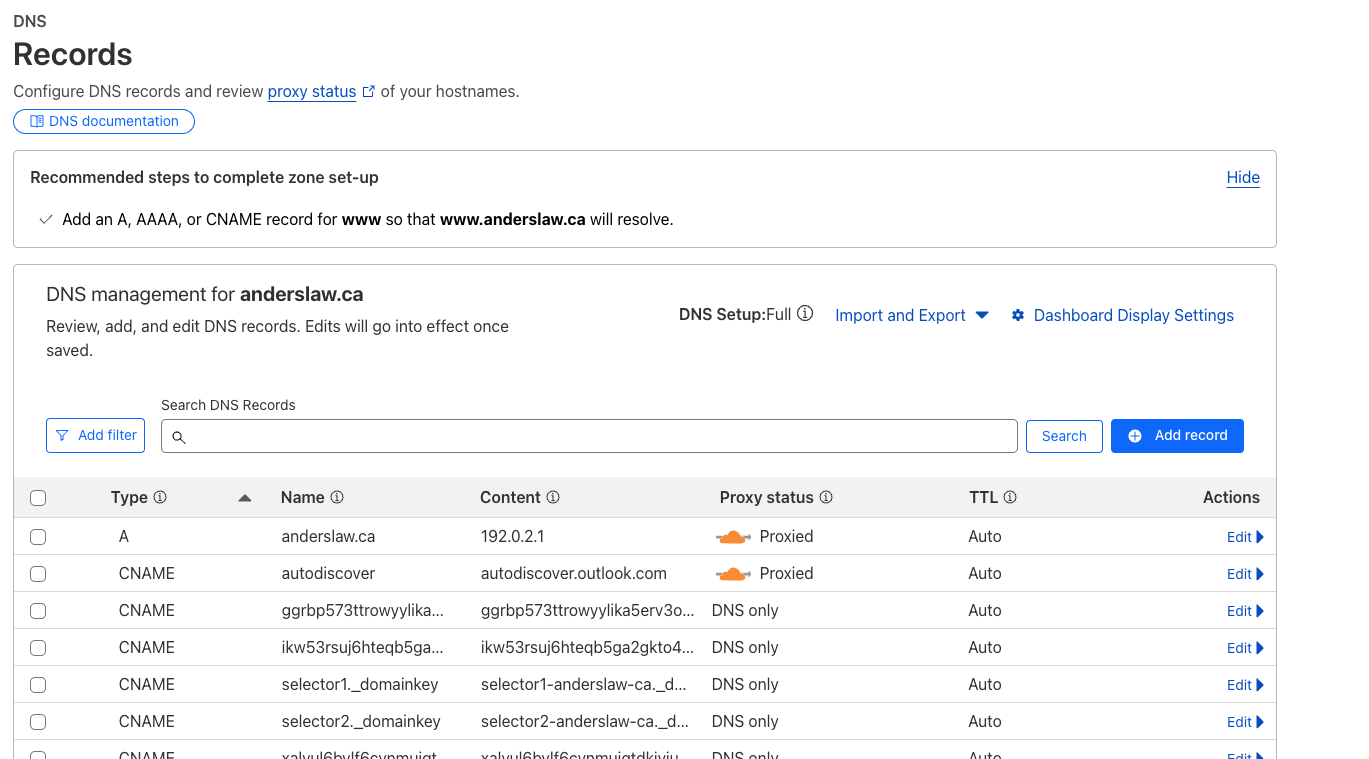The height and width of the screenshot is (759, 1369).
Task: Click the proxied cloud icon for autodiscover
Action: pyautogui.click(x=733, y=574)
